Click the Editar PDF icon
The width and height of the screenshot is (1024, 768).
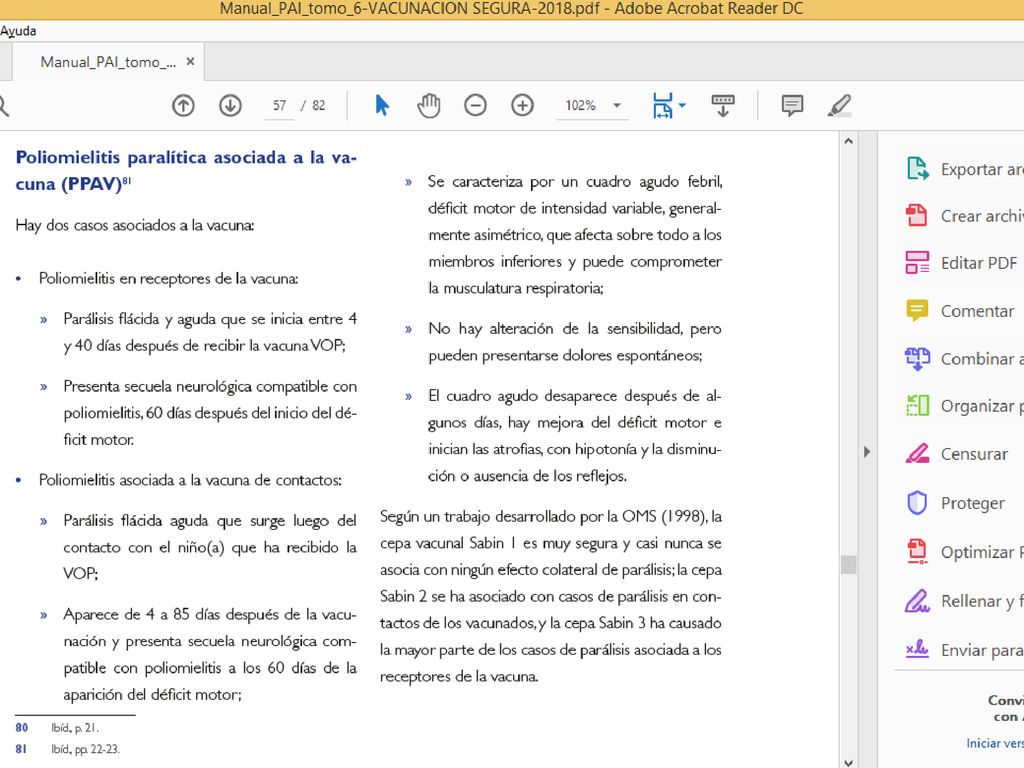click(x=918, y=263)
